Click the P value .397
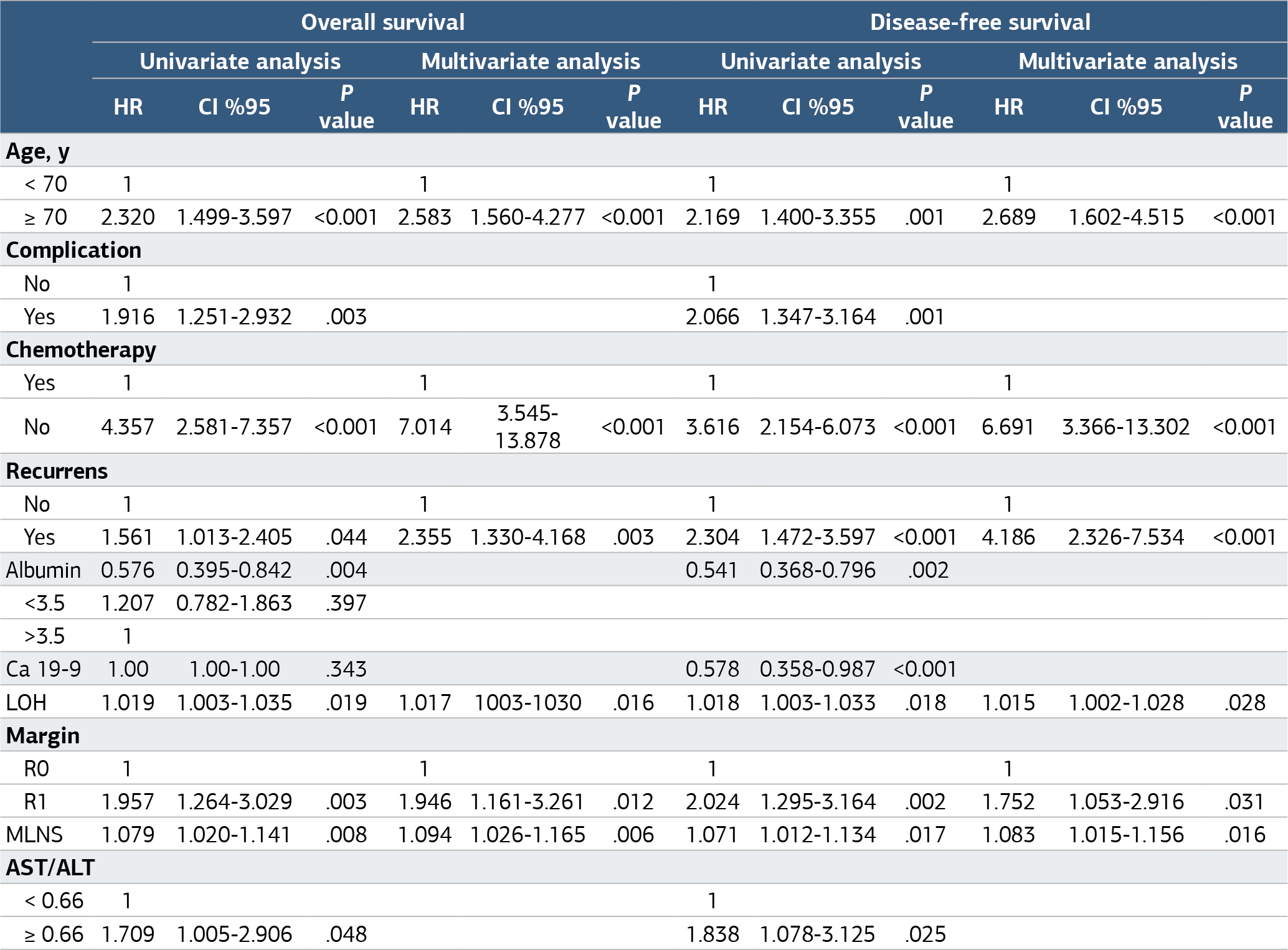Viewport: 1288px width, 950px height. pyautogui.click(x=346, y=603)
